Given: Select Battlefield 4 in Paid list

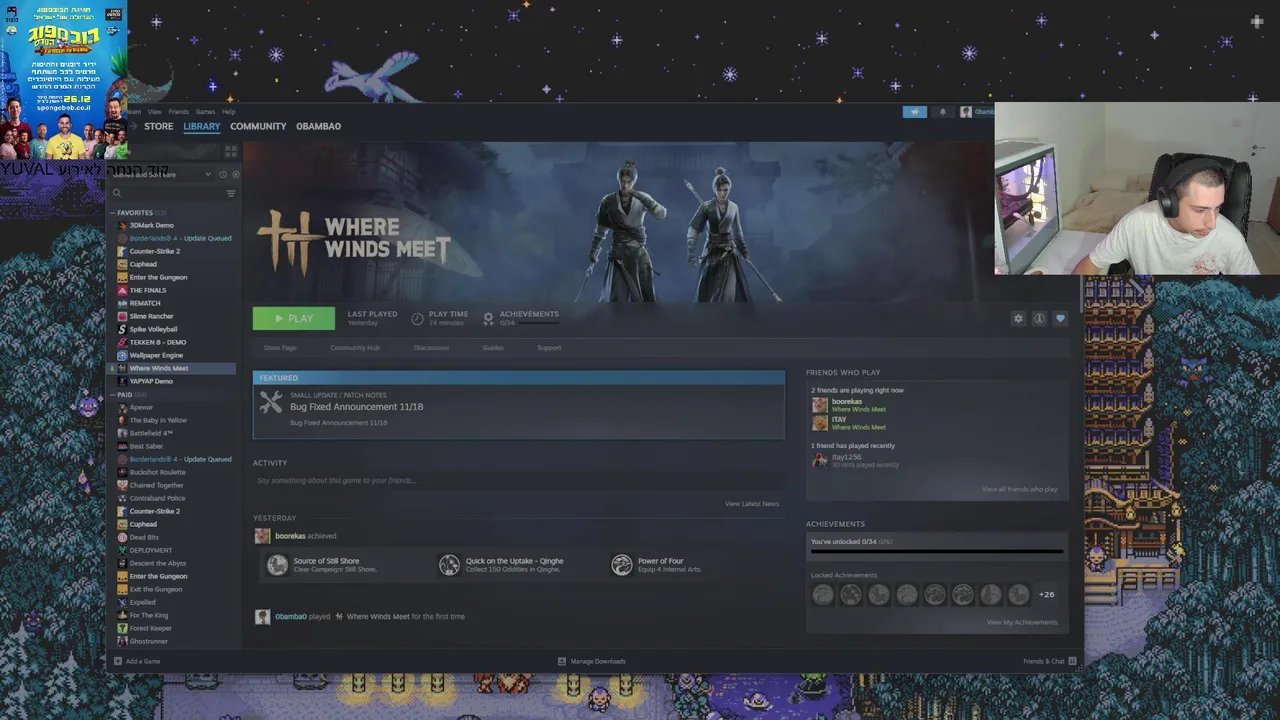Looking at the screenshot, I should 151,433.
